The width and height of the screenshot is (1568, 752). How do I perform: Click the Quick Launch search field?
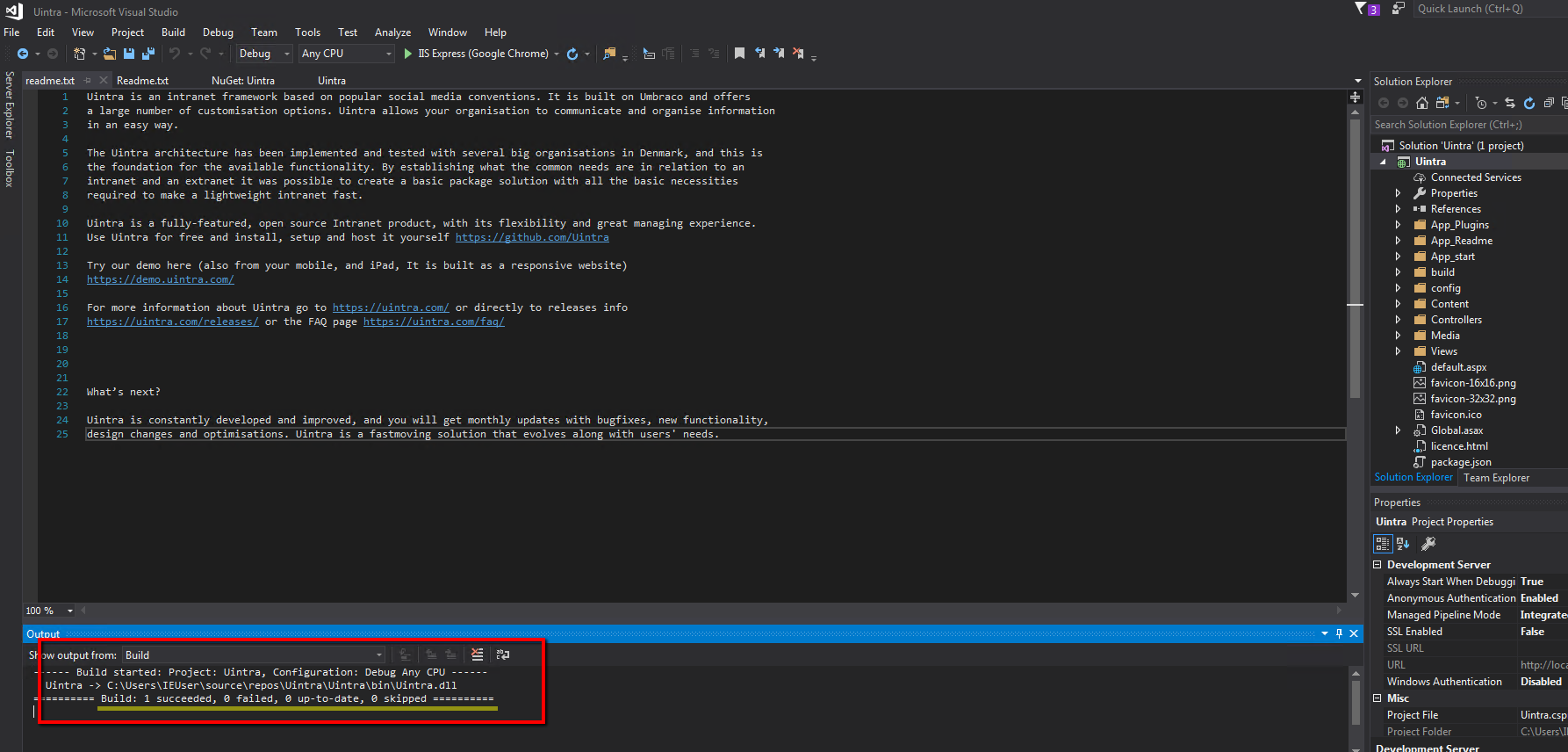(x=1489, y=9)
